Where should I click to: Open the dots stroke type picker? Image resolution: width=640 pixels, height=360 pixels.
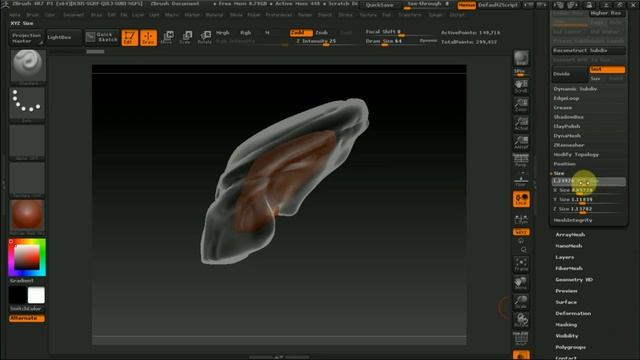pos(27,104)
